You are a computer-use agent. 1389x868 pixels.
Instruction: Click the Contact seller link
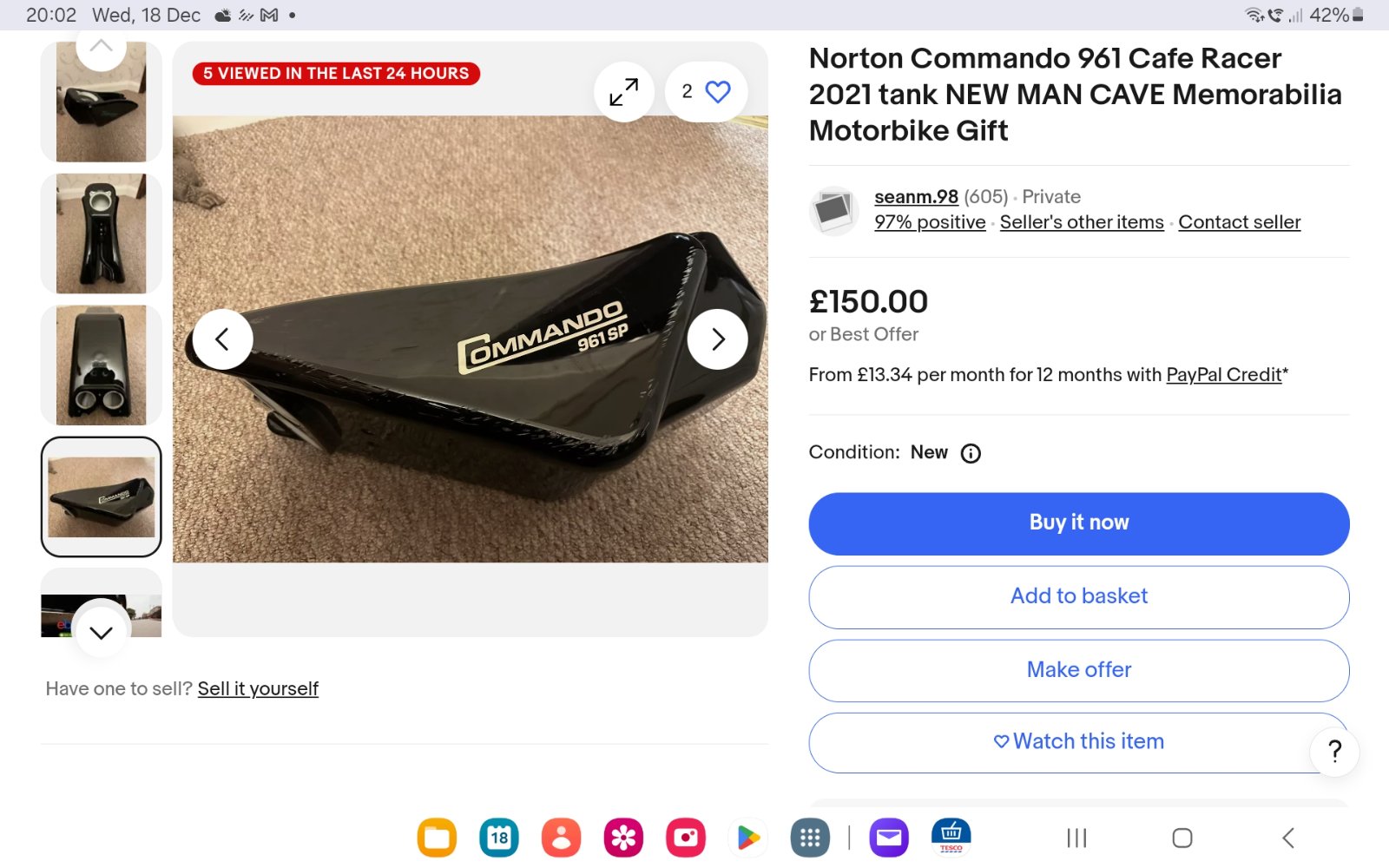1239,222
